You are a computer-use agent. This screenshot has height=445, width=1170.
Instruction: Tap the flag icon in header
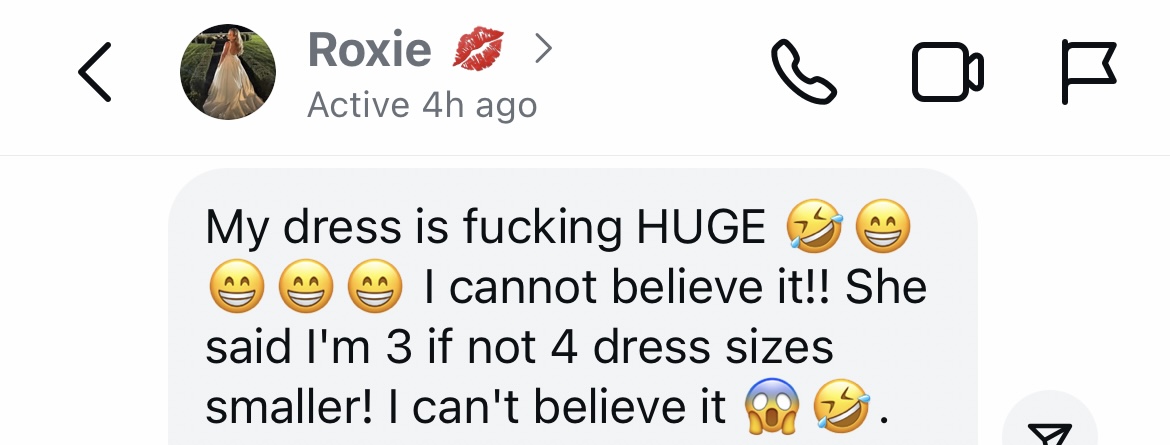point(1089,72)
